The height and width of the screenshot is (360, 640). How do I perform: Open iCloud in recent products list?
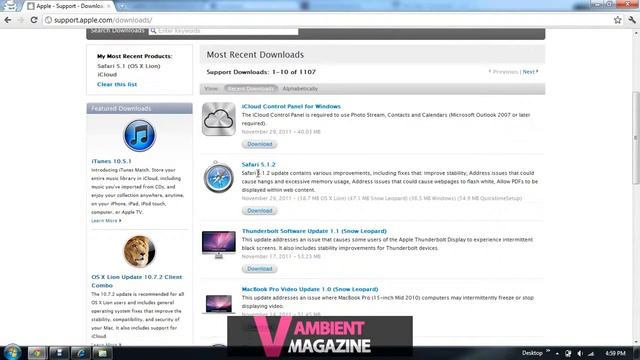tap(107, 75)
